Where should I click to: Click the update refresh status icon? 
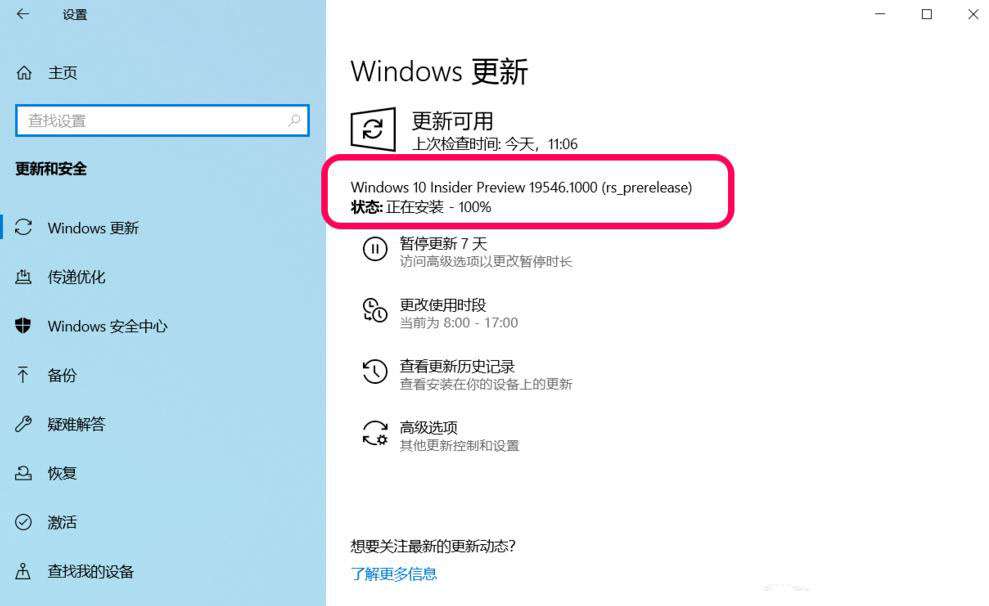[x=373, y=129]
